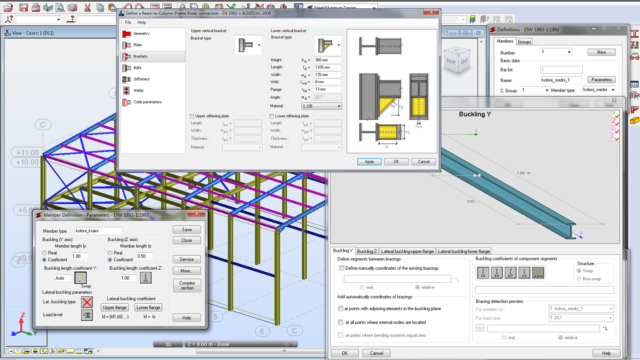The image size is (640, 360).
Task: Select Code parameters item in connection dialog
Action: point(153,102)
